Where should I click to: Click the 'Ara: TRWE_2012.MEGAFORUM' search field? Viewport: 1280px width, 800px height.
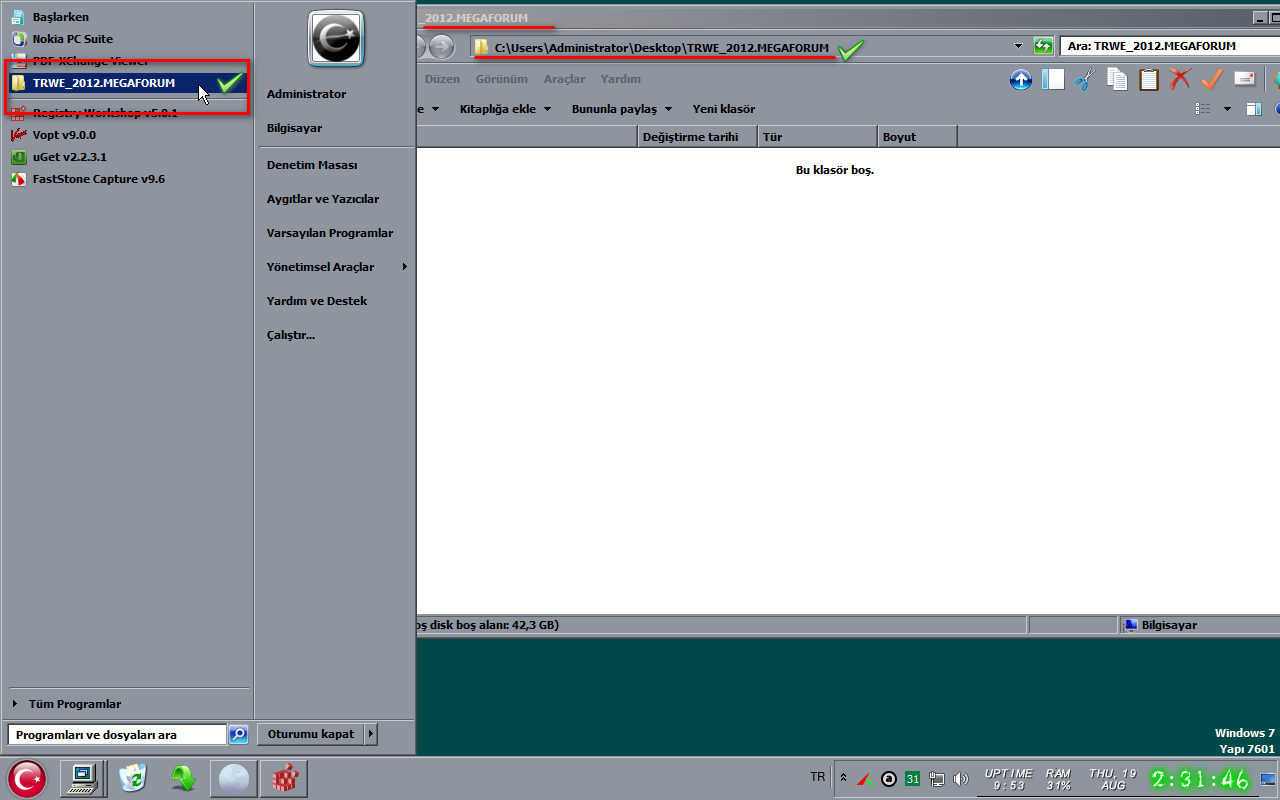pyautogui.click(x=1170, y=46)
